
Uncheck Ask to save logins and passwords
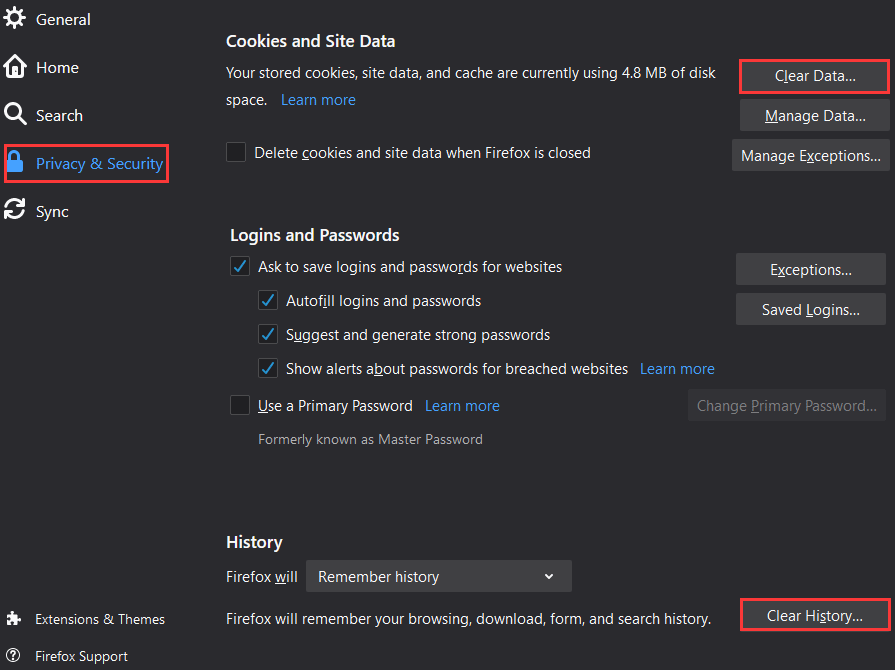click(240, 266)
